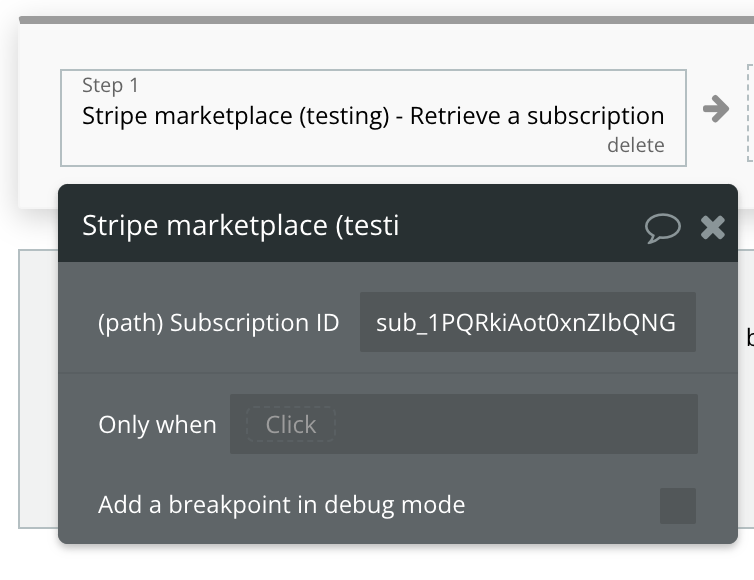
Task: Select the Step 1 Retrieve a subscription box
Action: point(373,118)
